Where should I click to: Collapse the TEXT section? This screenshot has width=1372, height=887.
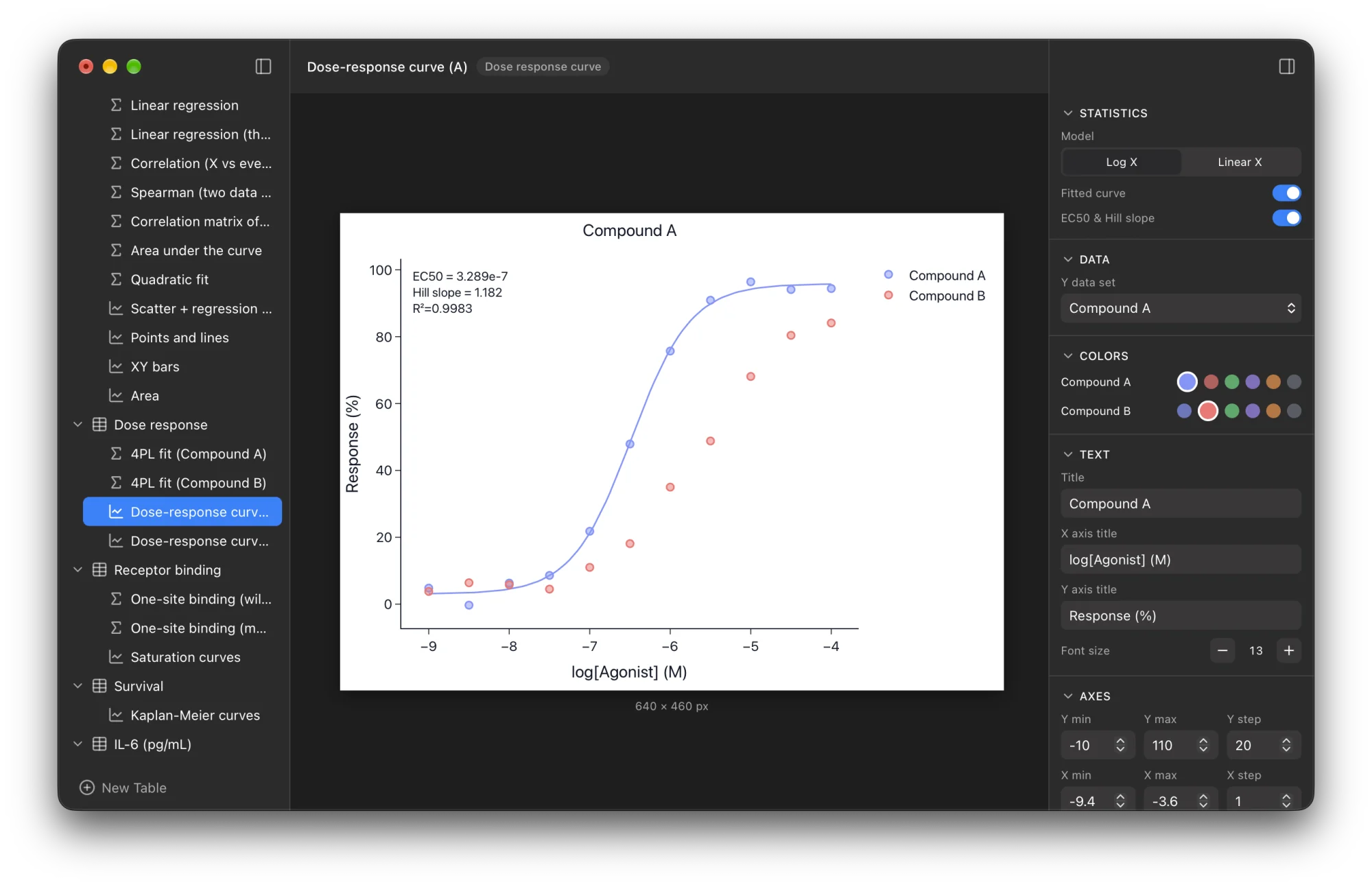[x=1068, y=454]
